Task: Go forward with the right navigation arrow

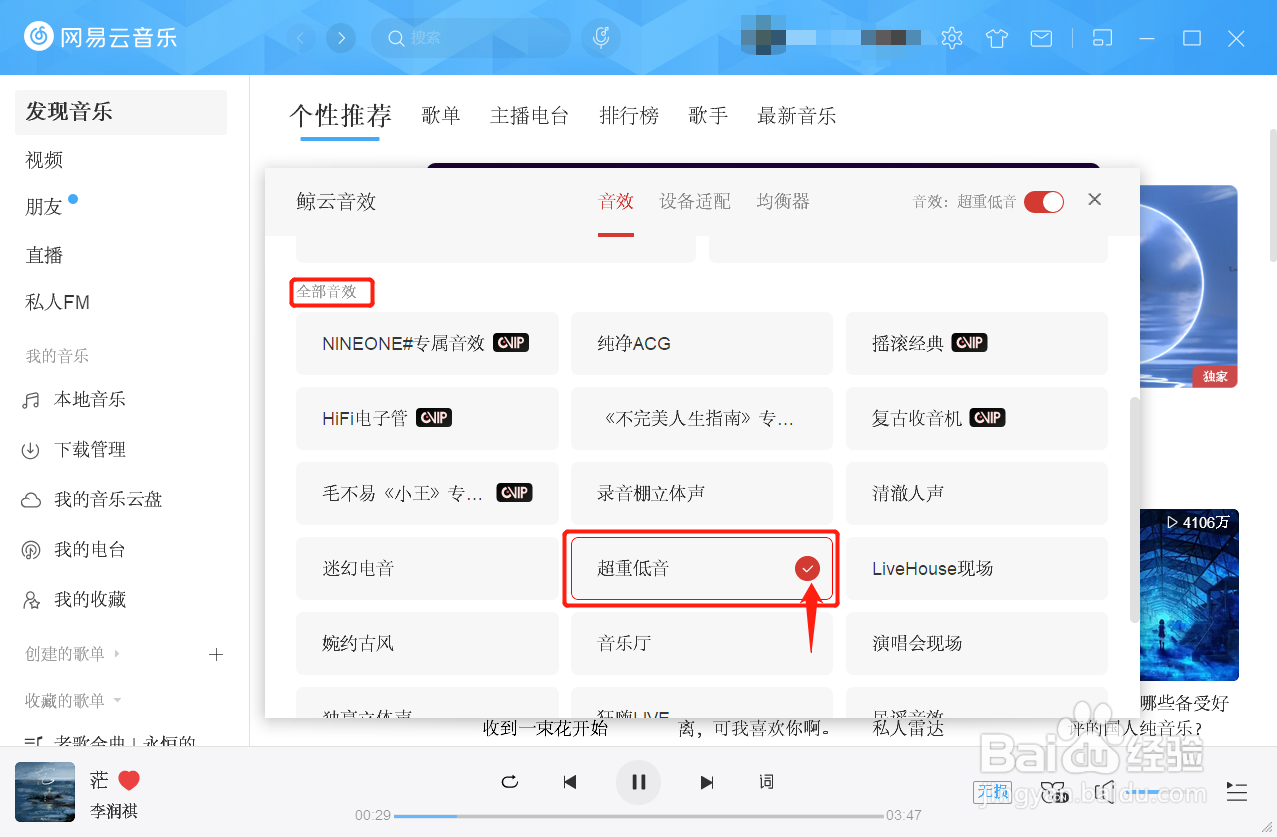Action: (x=342, y=38)
